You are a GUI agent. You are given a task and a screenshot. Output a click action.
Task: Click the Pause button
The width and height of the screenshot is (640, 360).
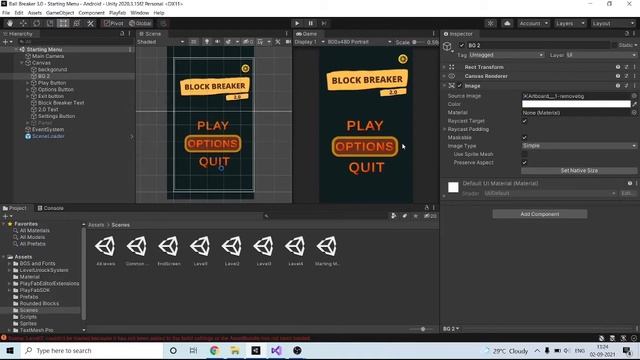(311, 23)
